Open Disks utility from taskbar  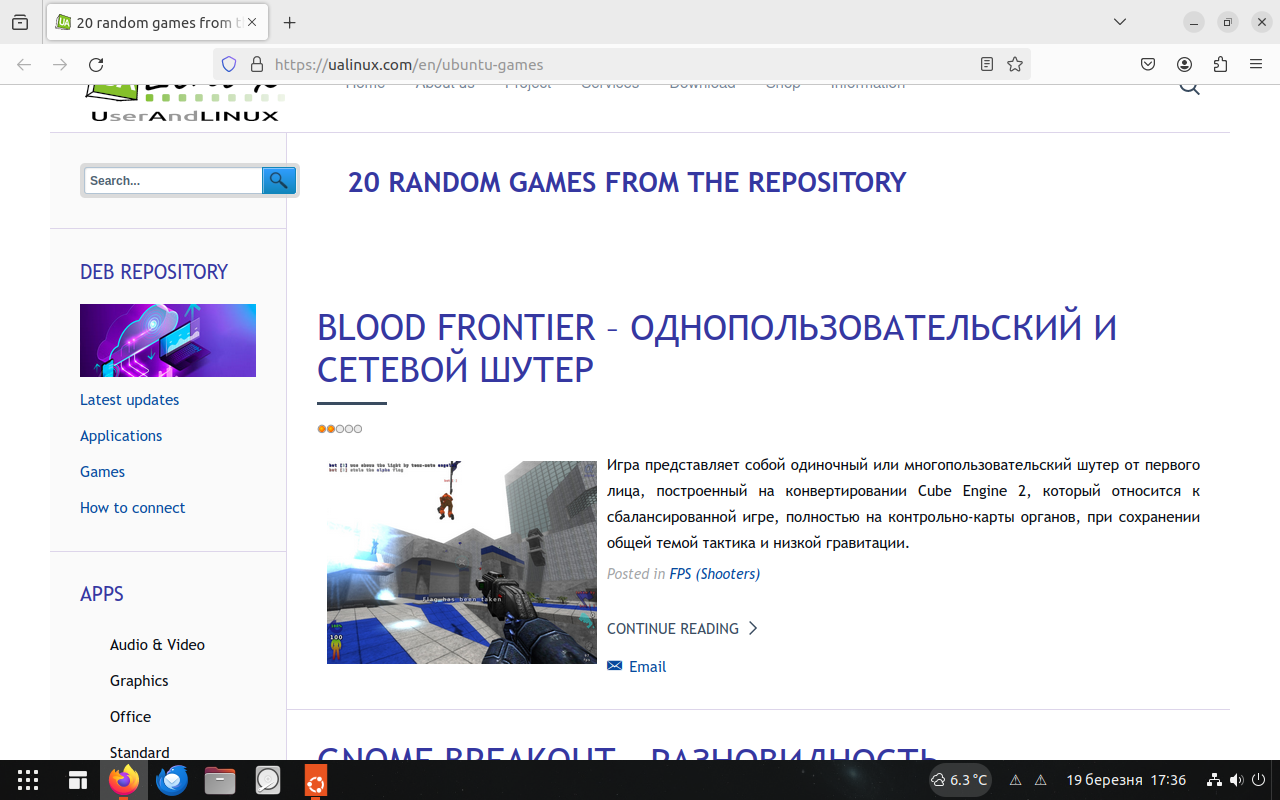point(268,780)
